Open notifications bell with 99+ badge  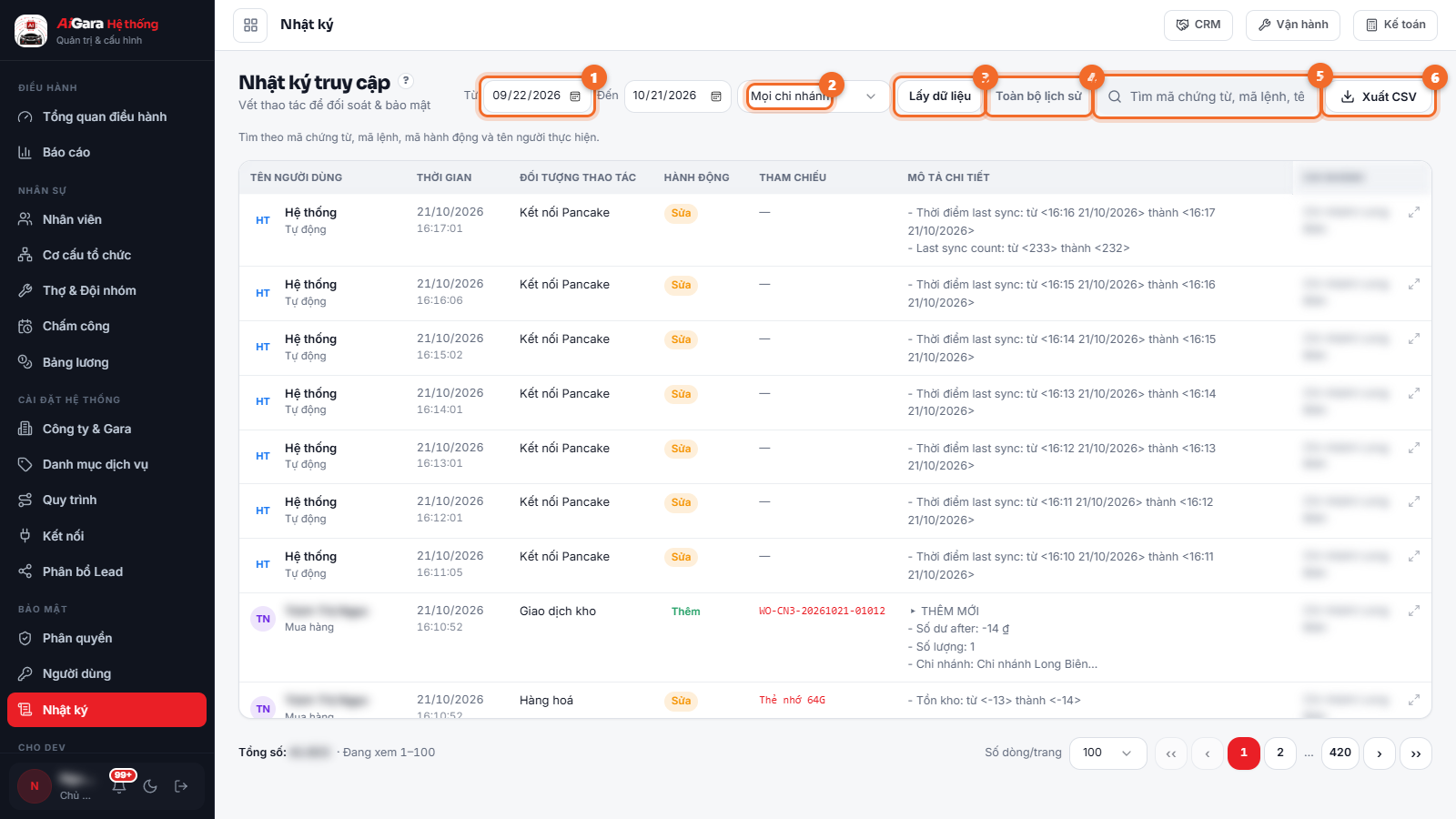119,786
